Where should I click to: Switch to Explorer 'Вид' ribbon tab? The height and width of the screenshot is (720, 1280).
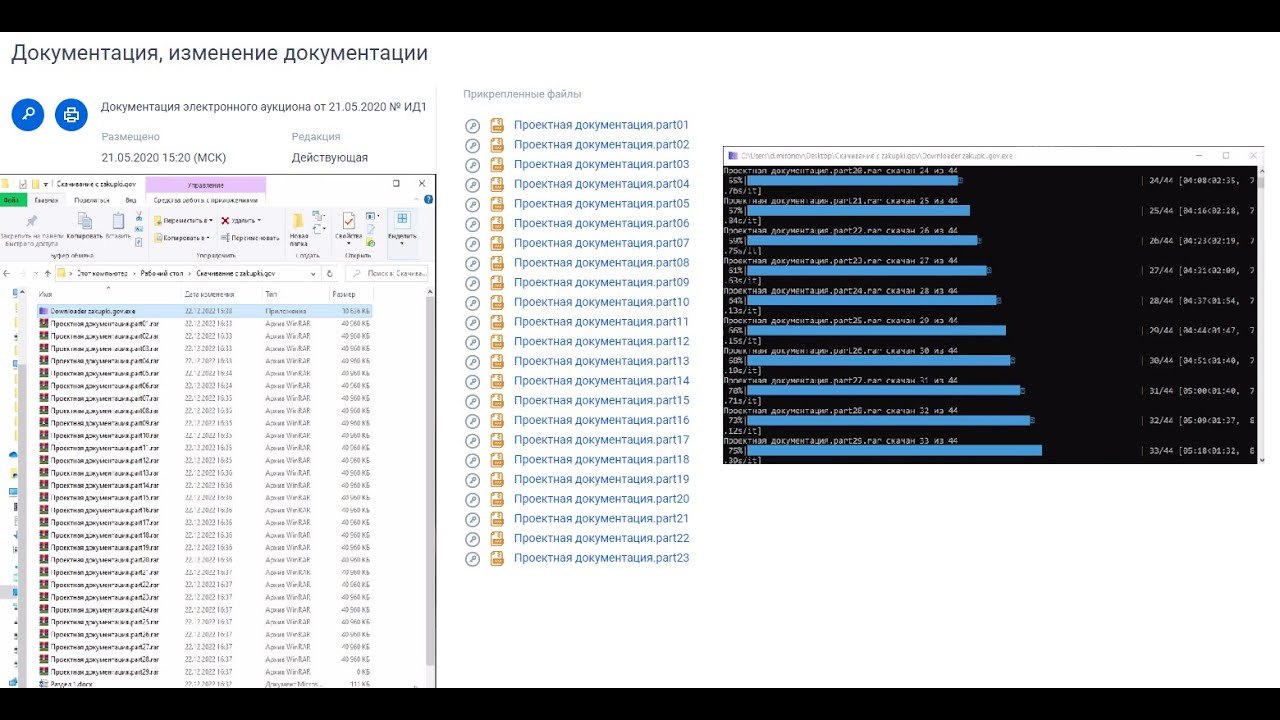pos(131,200)
